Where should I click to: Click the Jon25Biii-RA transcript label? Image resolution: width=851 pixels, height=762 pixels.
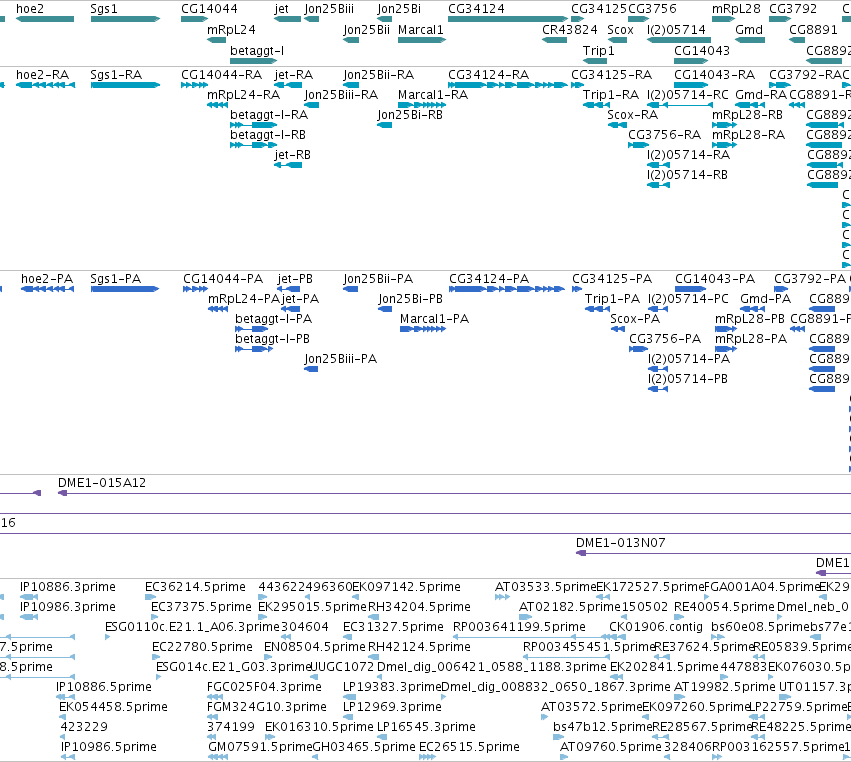[x=341, y=94]
